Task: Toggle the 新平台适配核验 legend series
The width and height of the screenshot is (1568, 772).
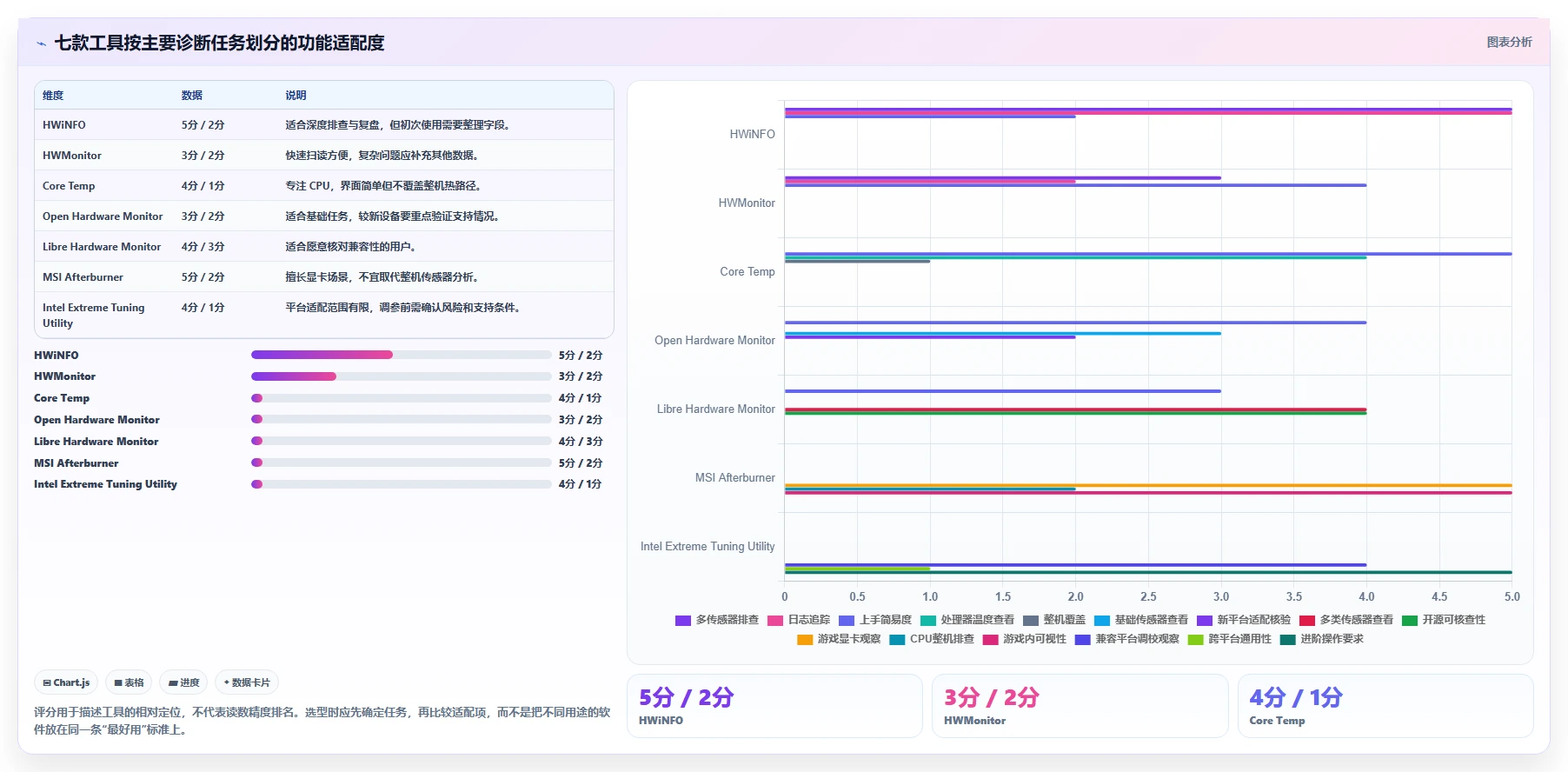Action: (x=1244, y=620)
